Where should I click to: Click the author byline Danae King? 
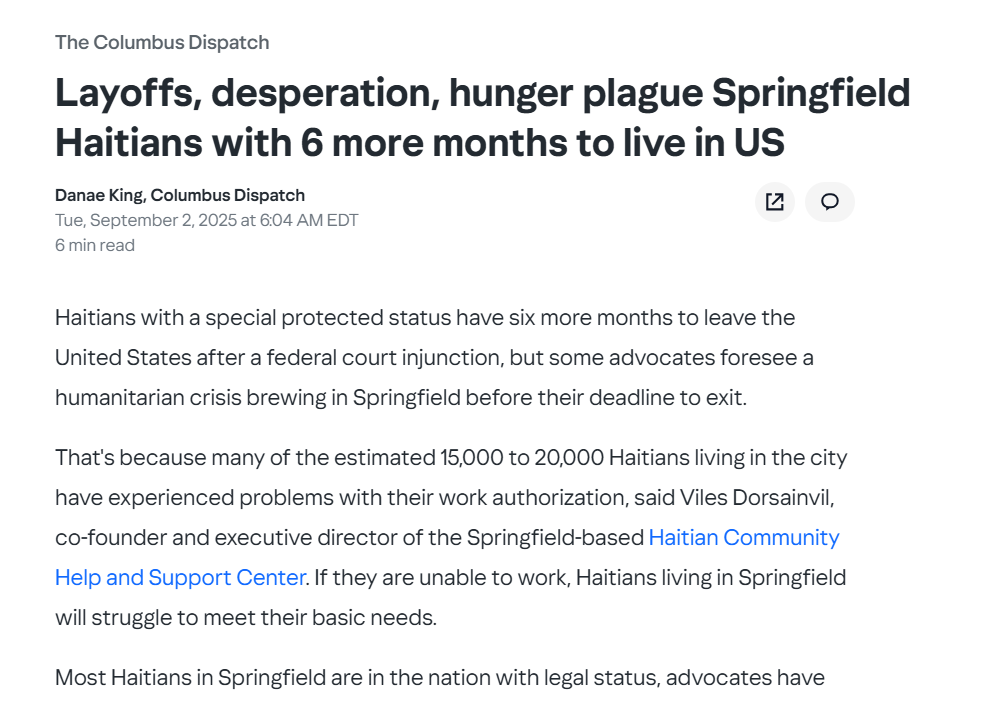click(180, 195)
